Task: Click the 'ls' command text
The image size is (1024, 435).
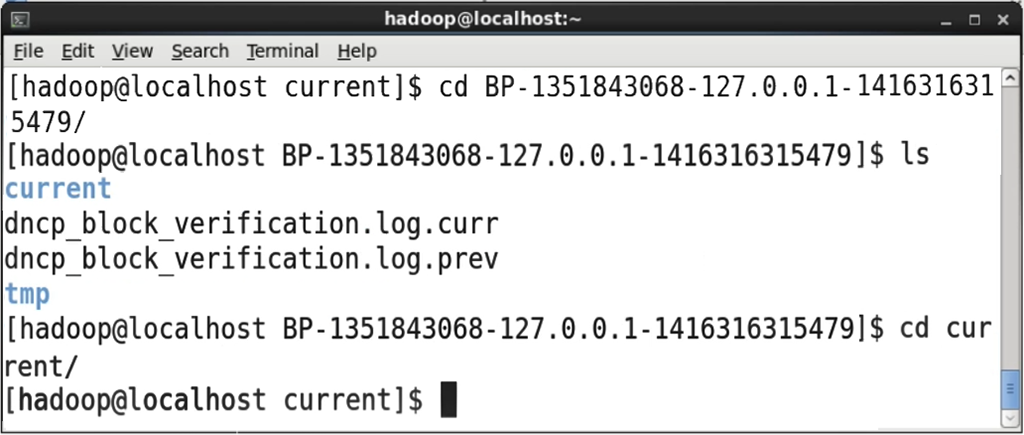Action: [x=914, y=154]
